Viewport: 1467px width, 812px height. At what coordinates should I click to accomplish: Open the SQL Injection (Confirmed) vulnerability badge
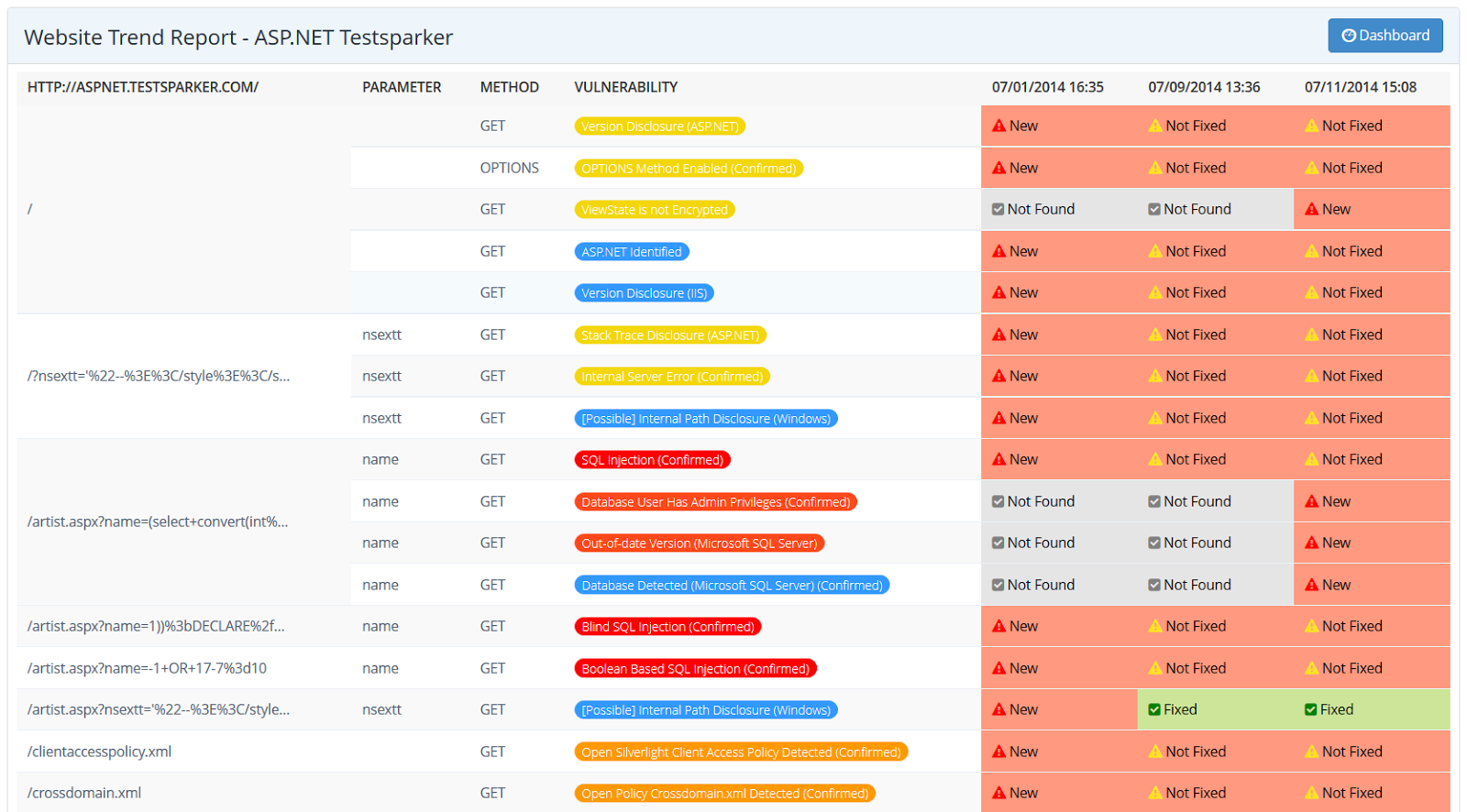(652, 460)
